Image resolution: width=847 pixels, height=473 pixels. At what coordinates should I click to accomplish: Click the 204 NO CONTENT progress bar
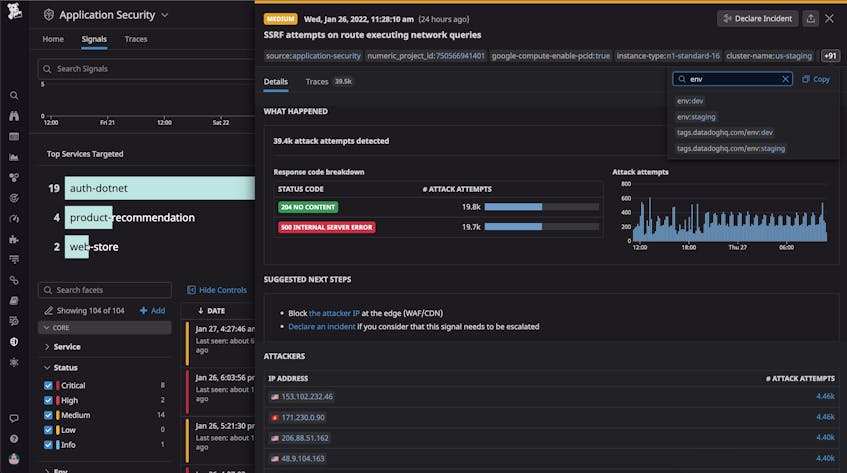coord(542,207)
